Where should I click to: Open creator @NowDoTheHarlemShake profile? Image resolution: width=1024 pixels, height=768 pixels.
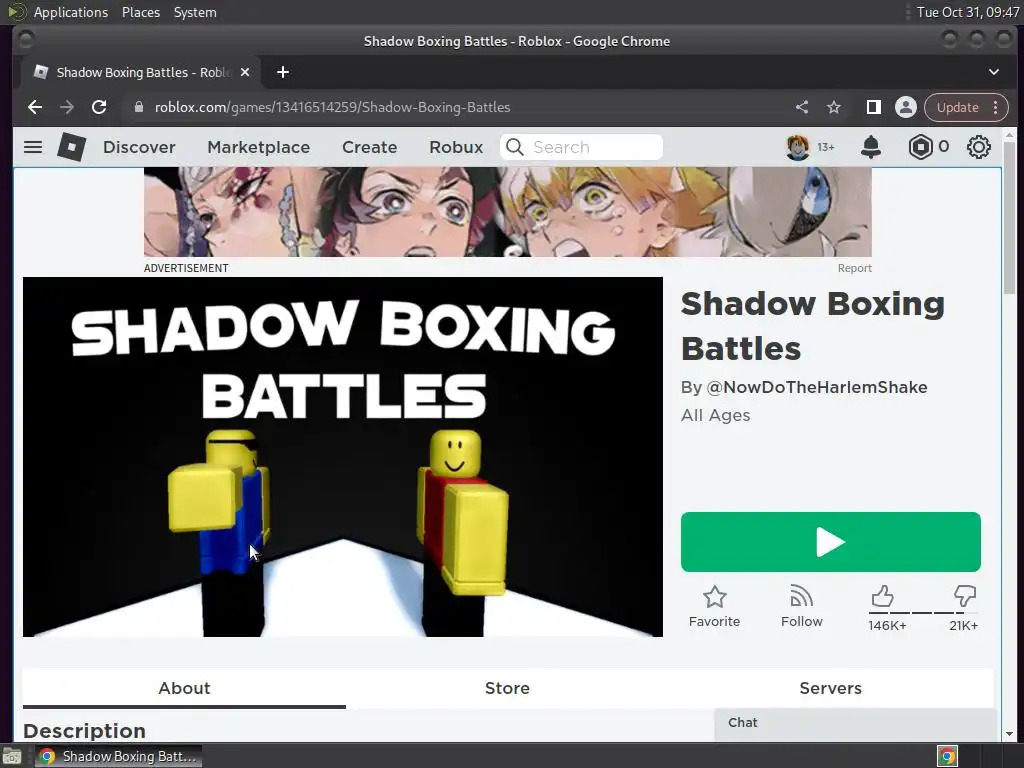pyautogui.click(x=817, y=387)
